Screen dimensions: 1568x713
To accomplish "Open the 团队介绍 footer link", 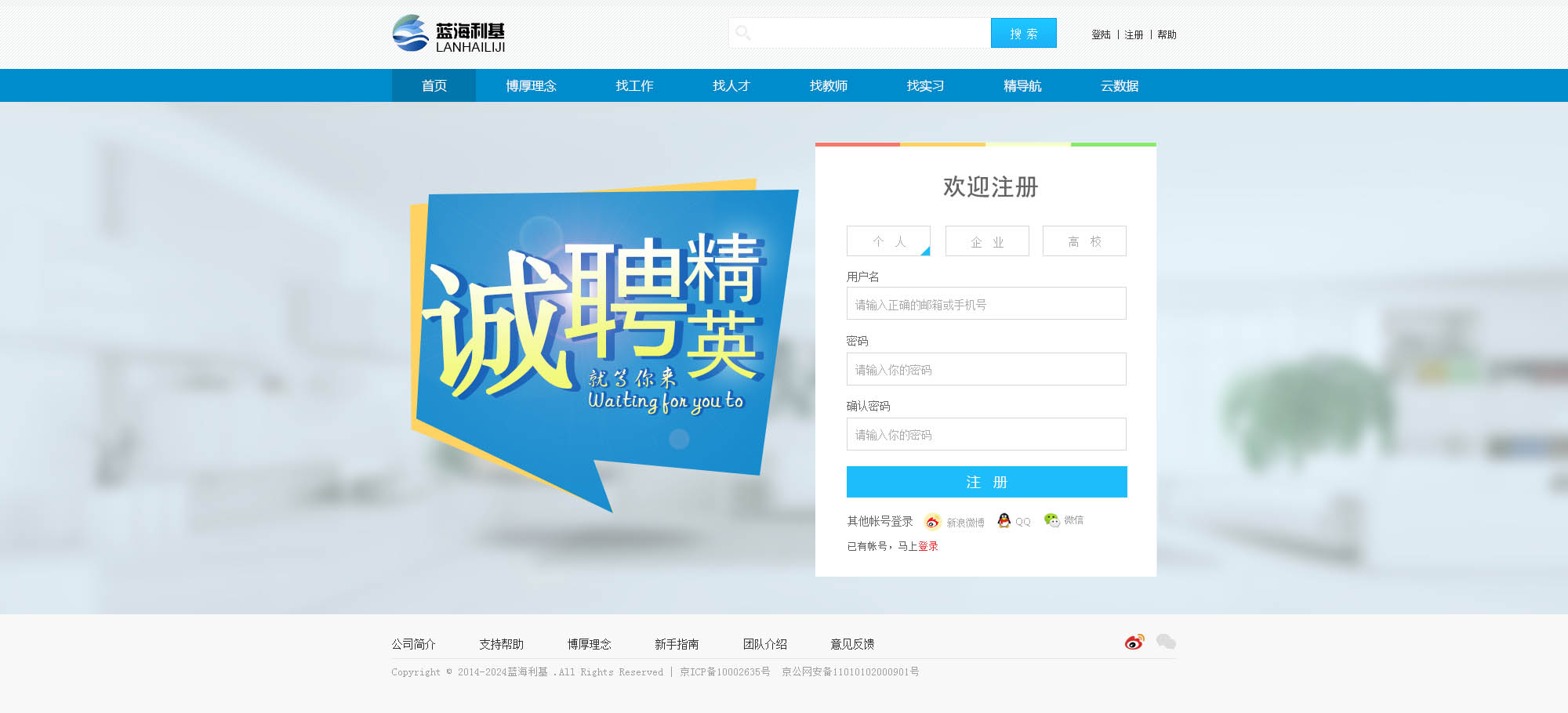I will pos(764,644).
